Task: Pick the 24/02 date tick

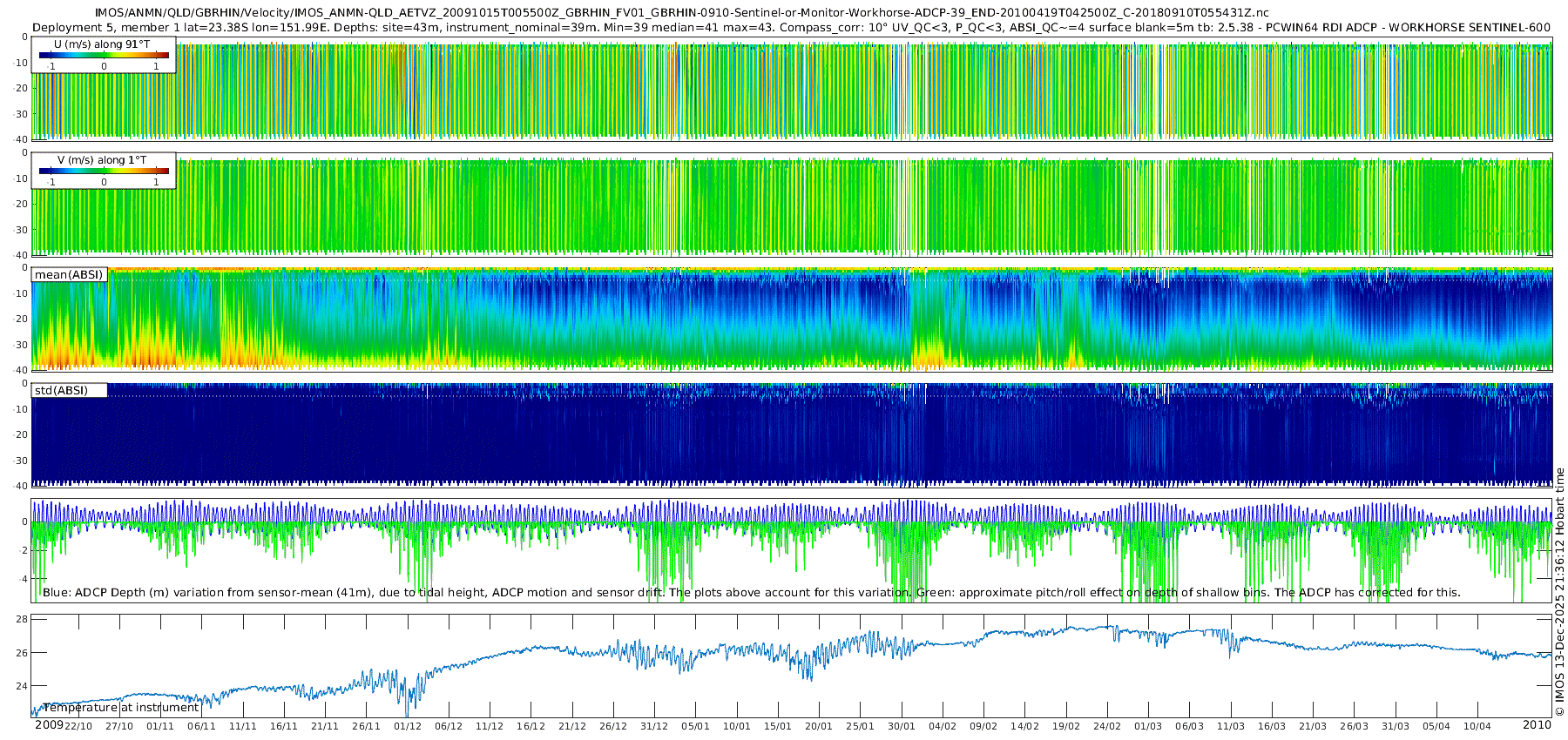Action: pyautogui.click(x=1107, y=726)
